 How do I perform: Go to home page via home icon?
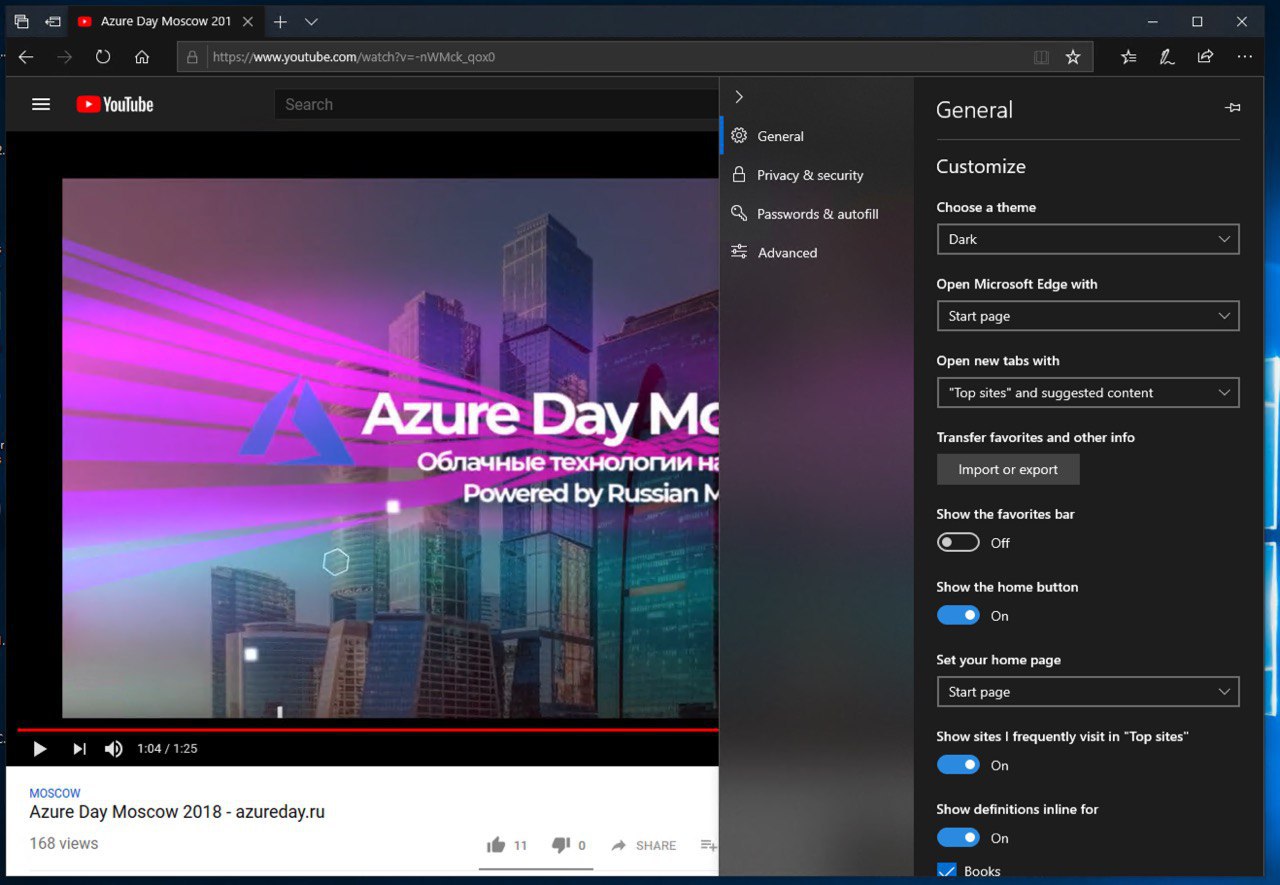142,57
